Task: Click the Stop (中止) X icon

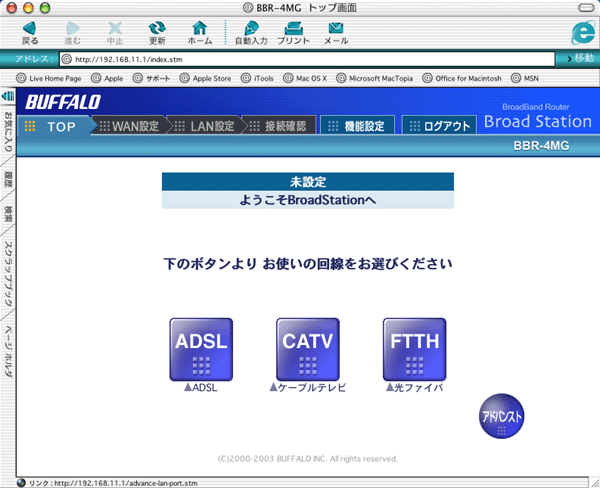Action: pyautogui.click(x=115, y=29)
